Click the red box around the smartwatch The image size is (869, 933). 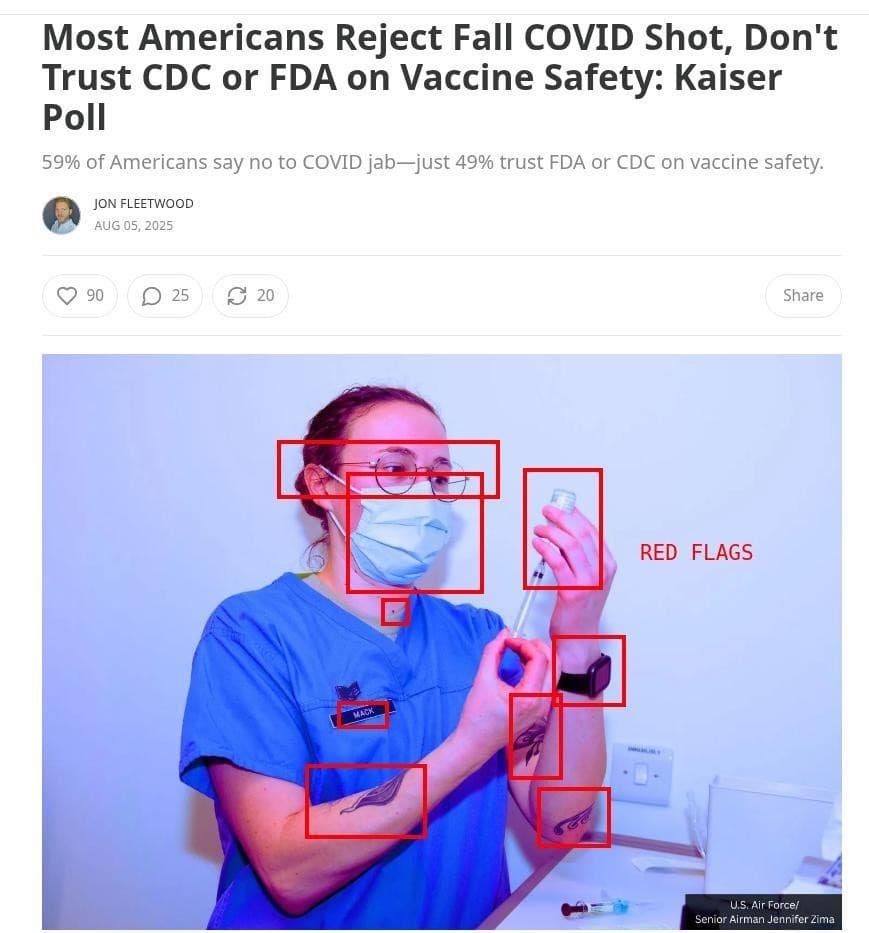click(589, 671)
